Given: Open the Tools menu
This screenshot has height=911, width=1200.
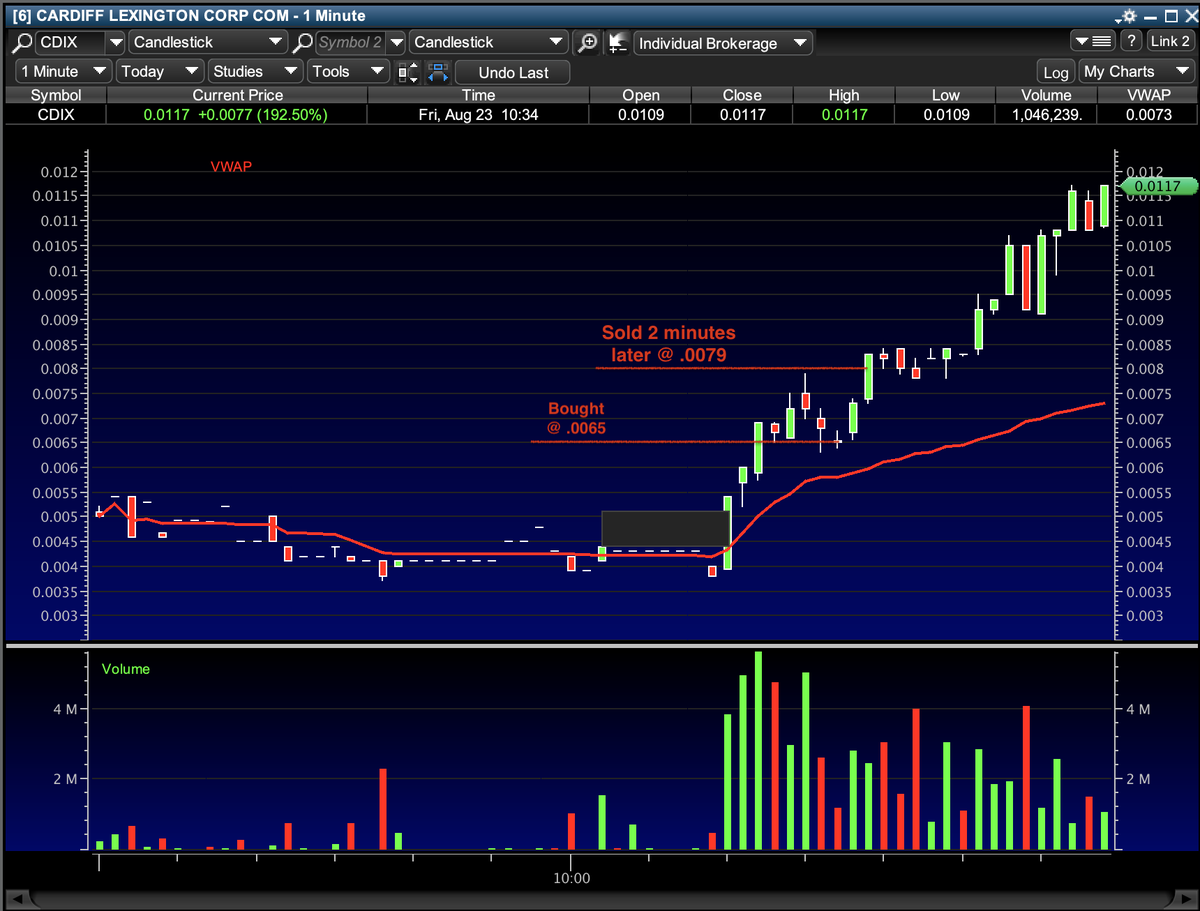Looking at the screenshot, I should click(x=348, y=72).
